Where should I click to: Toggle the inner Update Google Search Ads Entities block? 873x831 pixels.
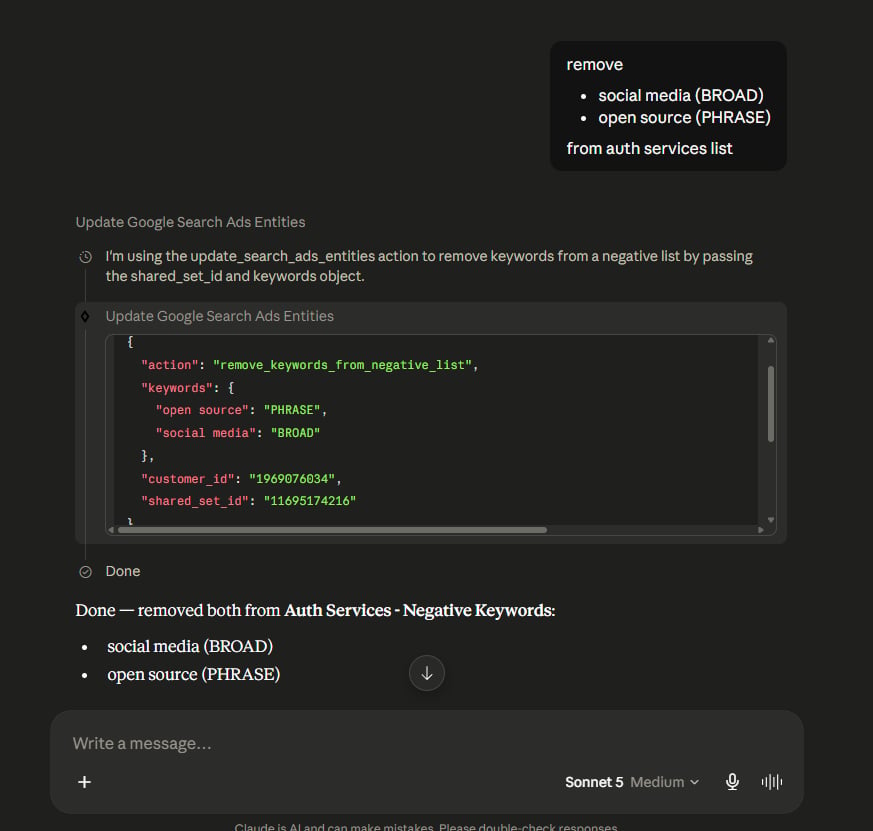(x=219, y=316)
